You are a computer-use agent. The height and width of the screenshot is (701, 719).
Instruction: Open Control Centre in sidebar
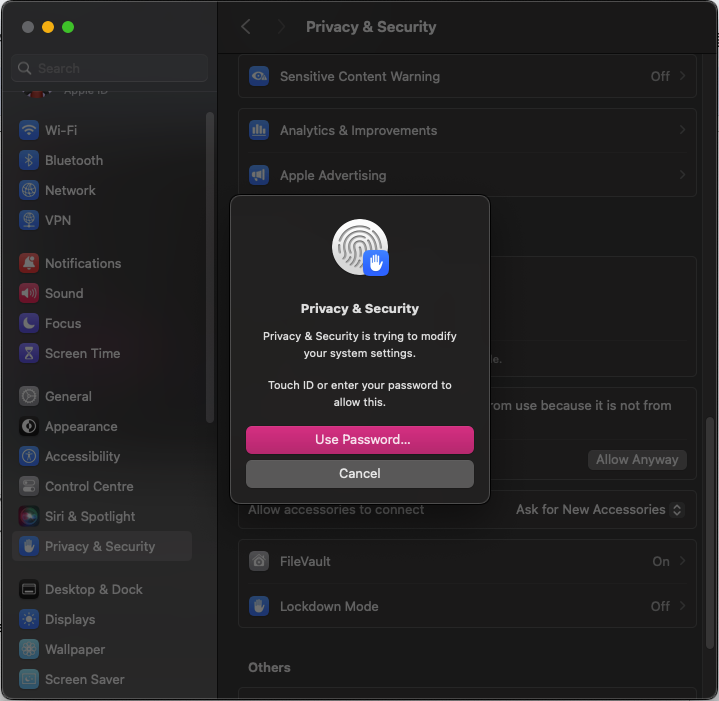pyautogui.click(x=102, y=486)
